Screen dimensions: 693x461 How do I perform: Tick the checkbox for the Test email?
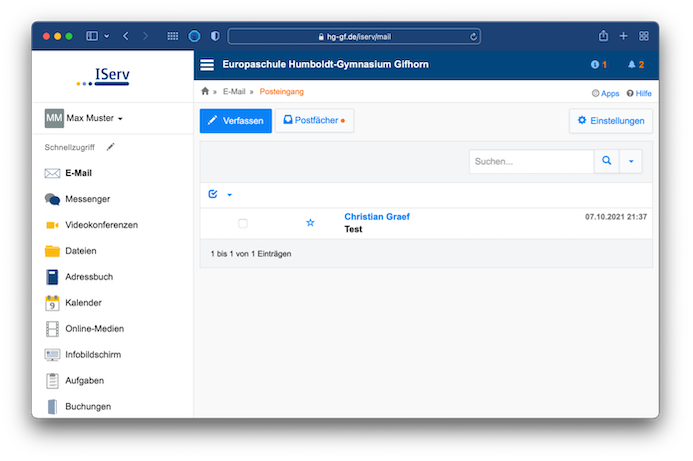243,224
